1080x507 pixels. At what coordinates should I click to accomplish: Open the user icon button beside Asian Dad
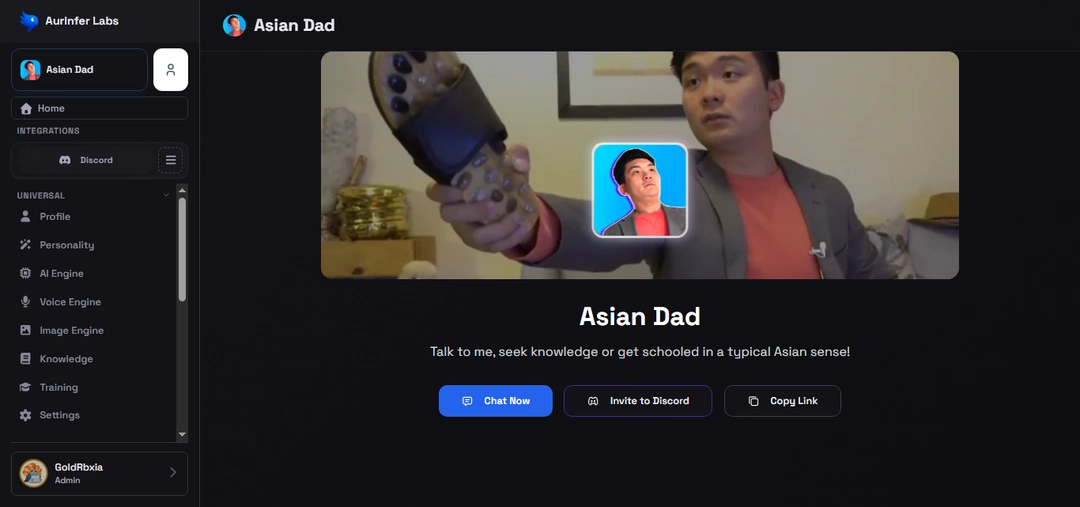(171, 70)
